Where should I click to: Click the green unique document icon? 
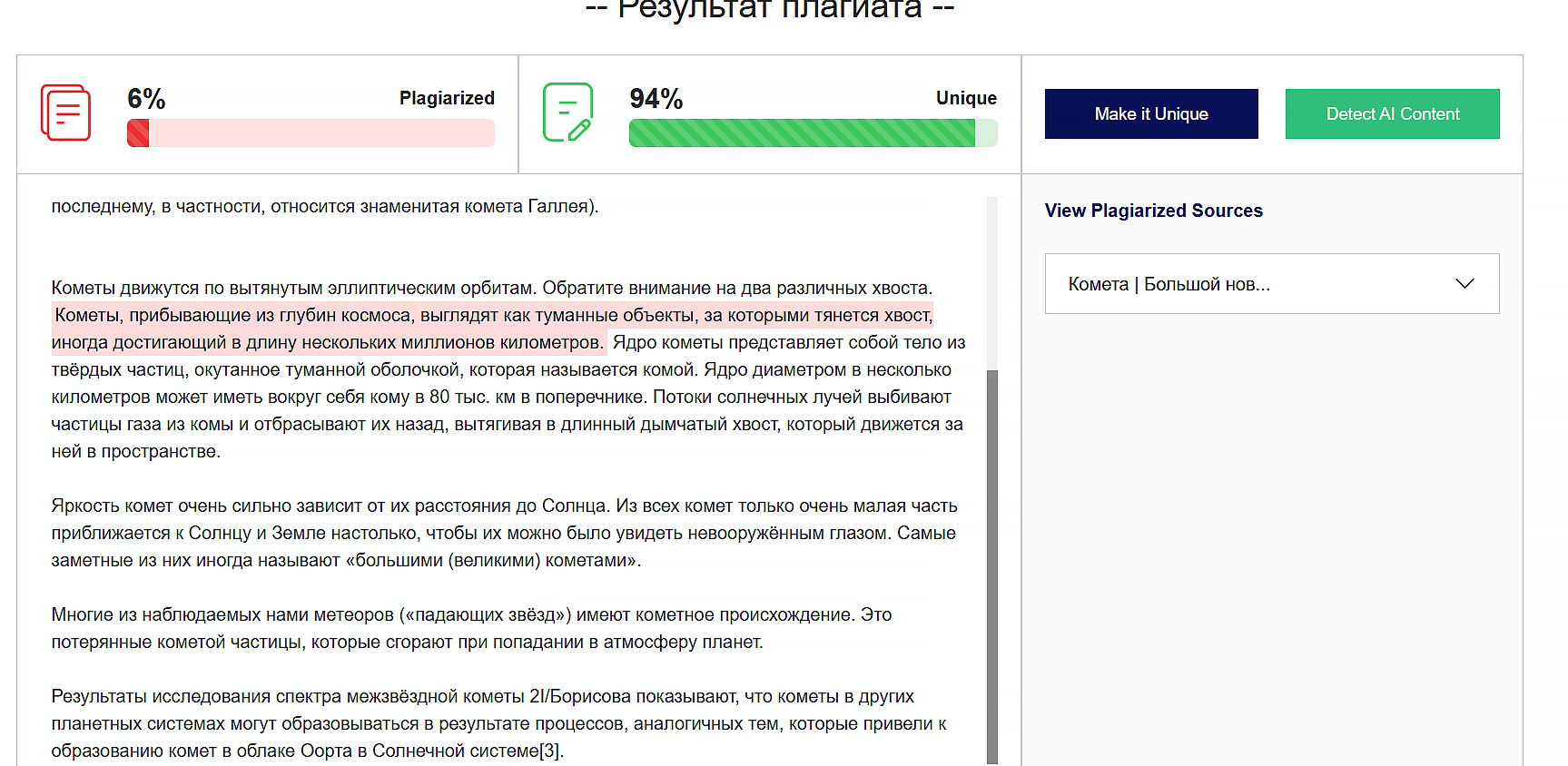(x=567, y=113)
